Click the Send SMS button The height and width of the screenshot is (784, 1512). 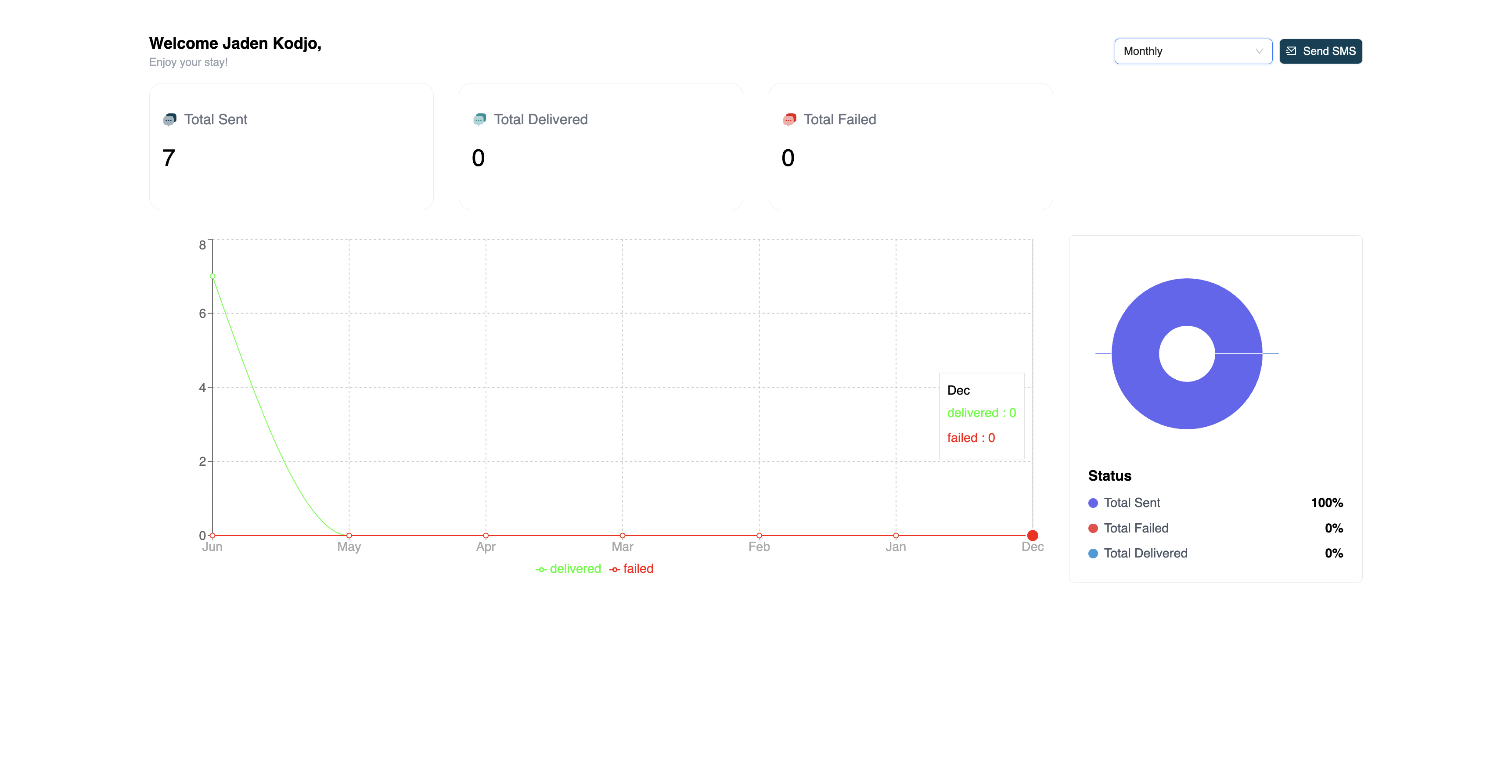pos(1320,51)
